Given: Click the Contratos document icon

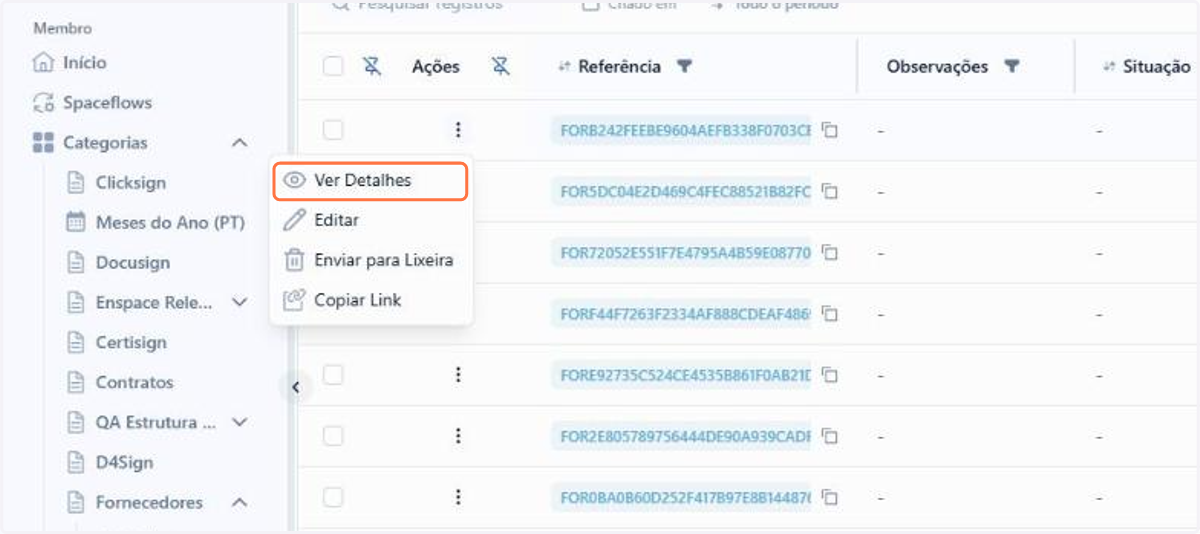Looking at the screenshot, I should pos(75,382).
